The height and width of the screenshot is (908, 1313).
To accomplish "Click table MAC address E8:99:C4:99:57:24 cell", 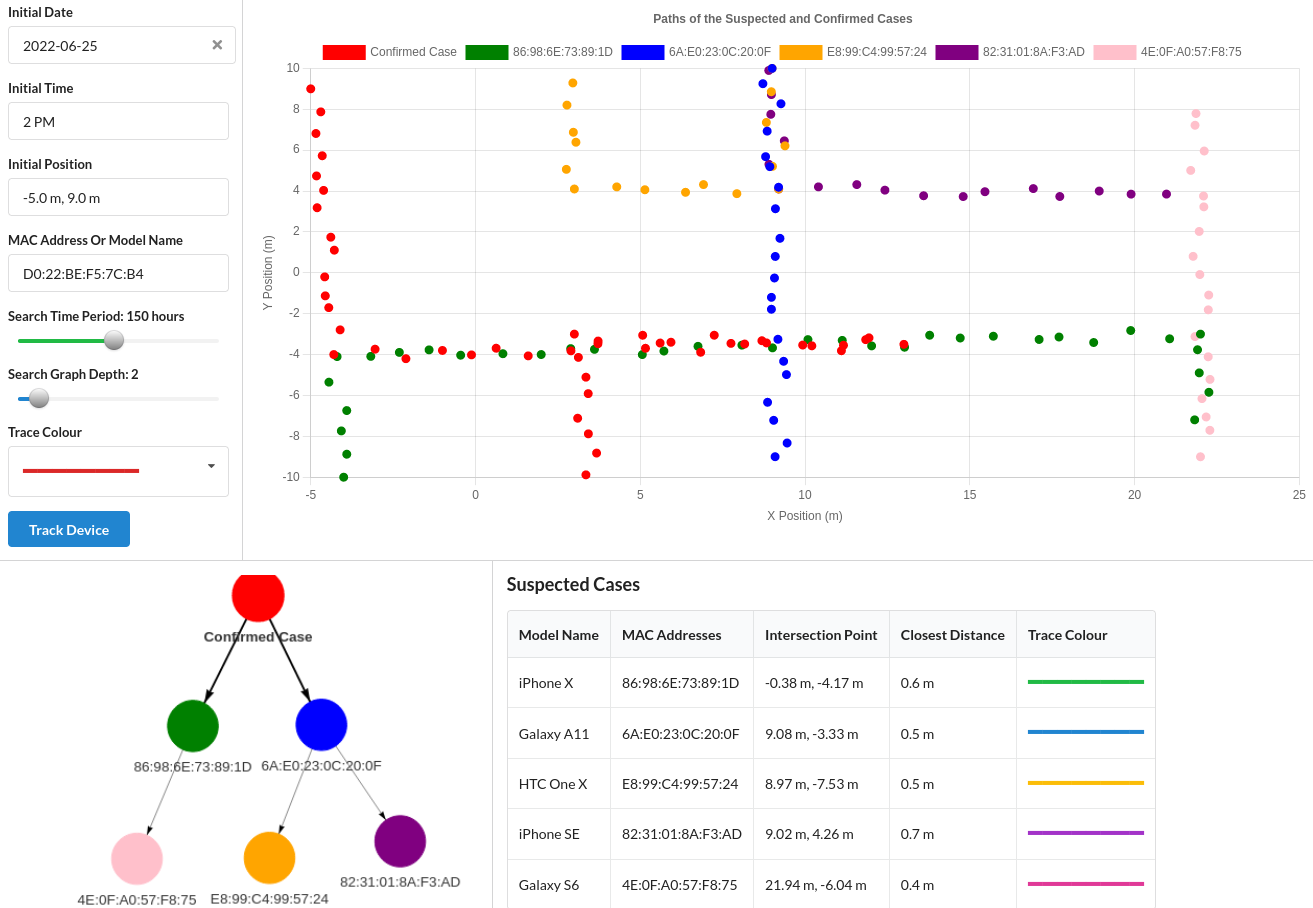I will pyautogui.click(x=680, y=783).
